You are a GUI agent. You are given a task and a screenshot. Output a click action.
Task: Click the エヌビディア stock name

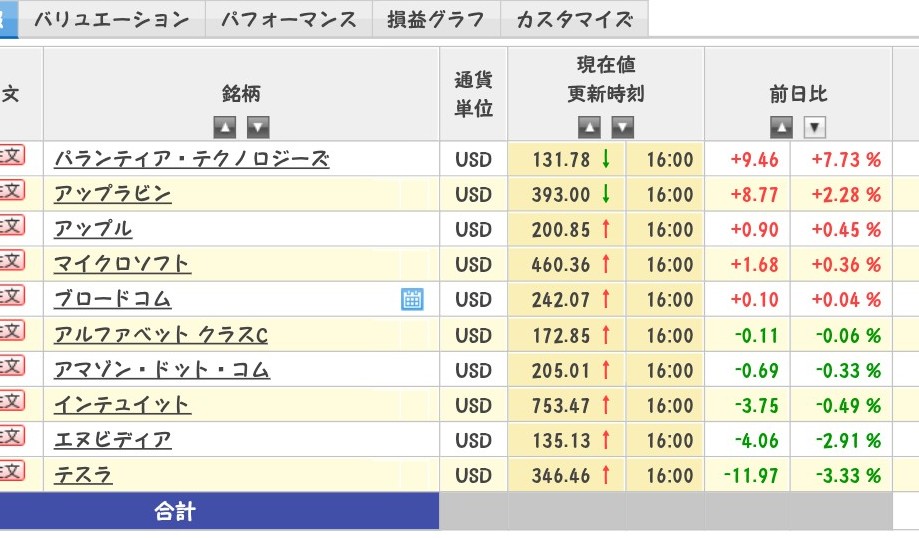coord(112,440)
